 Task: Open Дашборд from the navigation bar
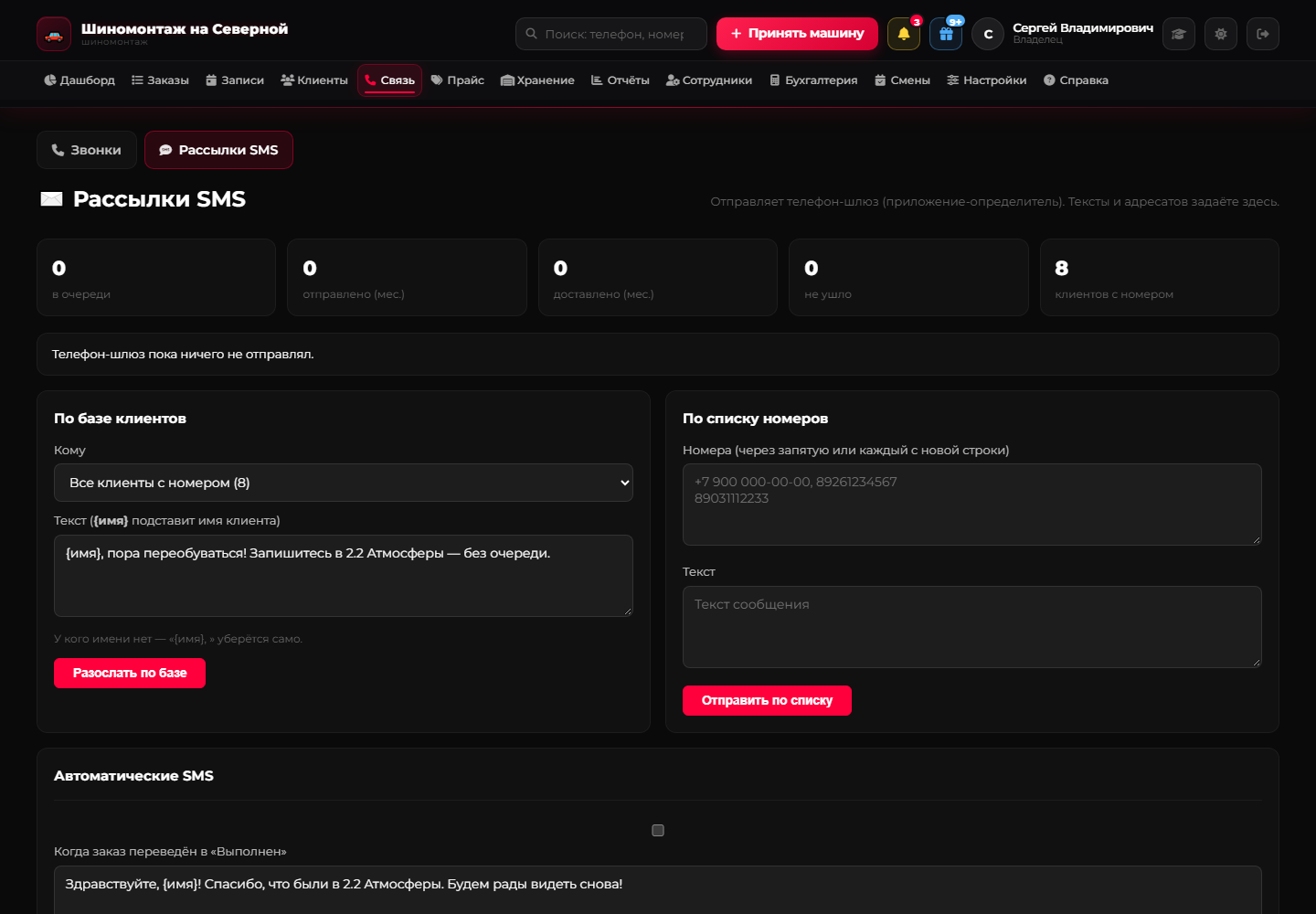point(80,80)
